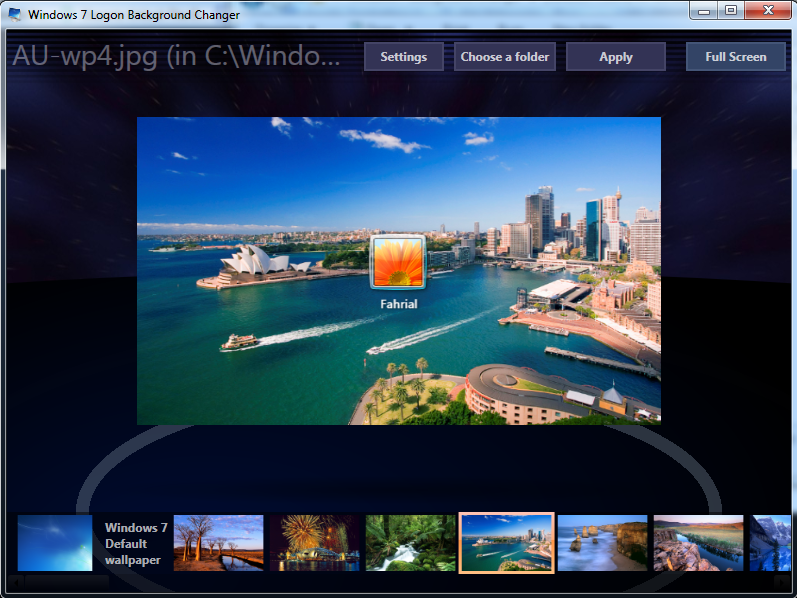The height and width of the screenshot is (598, 797).
Task: Minimize the Logon Background Changer window
Action: [704, 11]
